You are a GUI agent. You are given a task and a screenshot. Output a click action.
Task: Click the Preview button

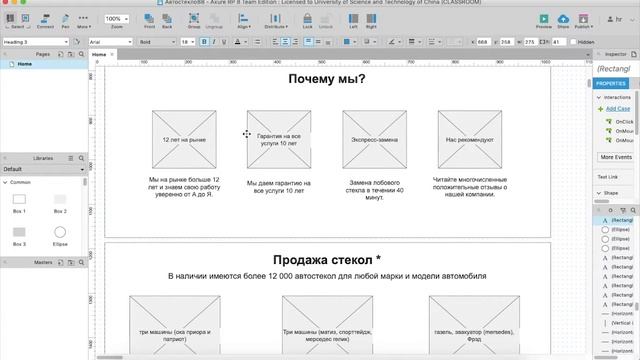544,21
